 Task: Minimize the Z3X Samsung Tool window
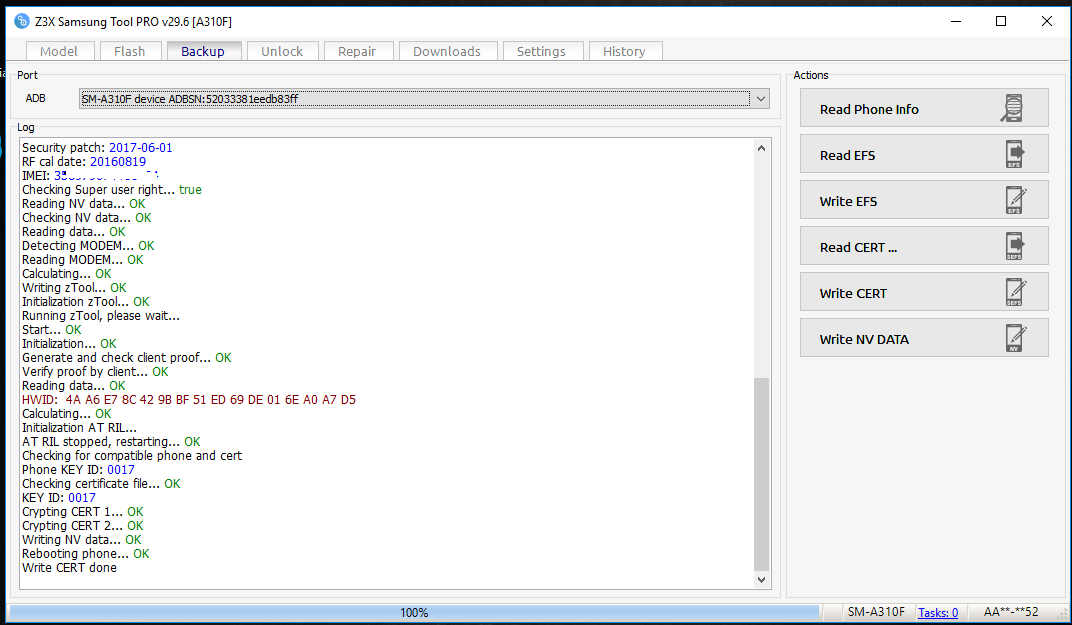click(x=956, y=21)
